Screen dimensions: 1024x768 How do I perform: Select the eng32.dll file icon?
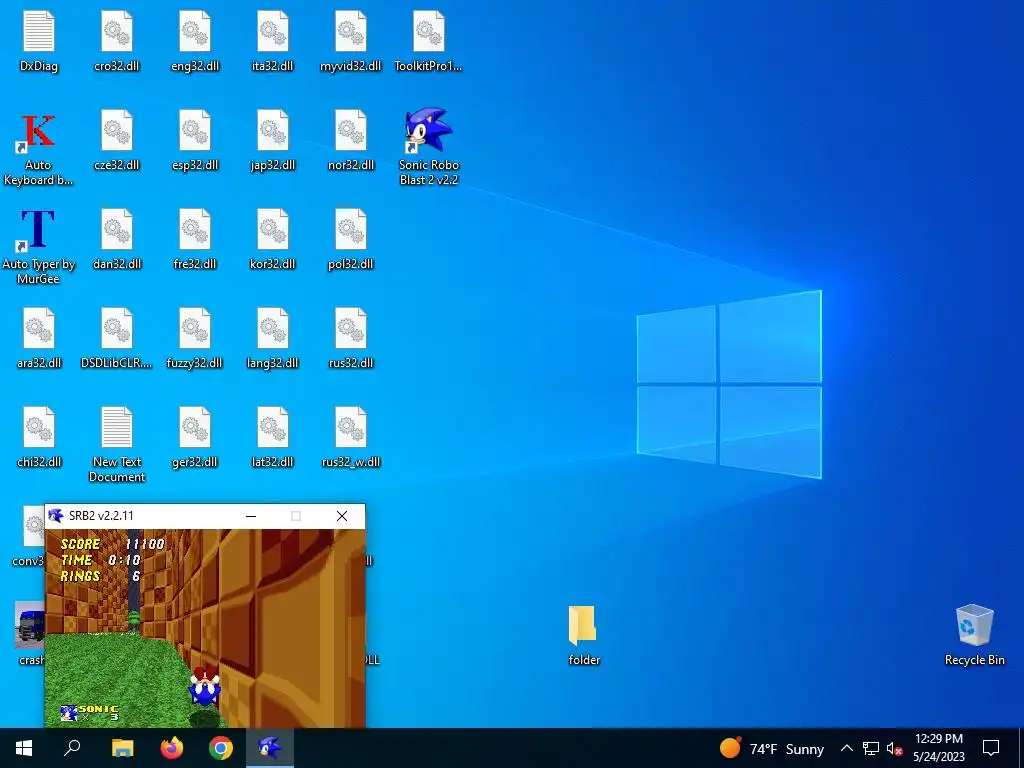coord(195,32)
